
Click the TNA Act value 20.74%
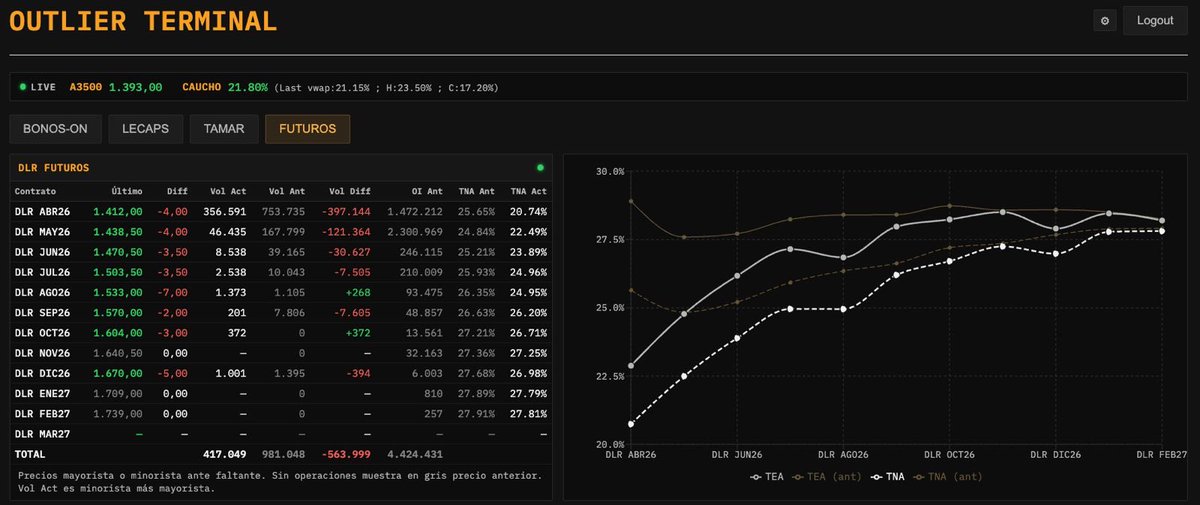(x=528, y=212)
